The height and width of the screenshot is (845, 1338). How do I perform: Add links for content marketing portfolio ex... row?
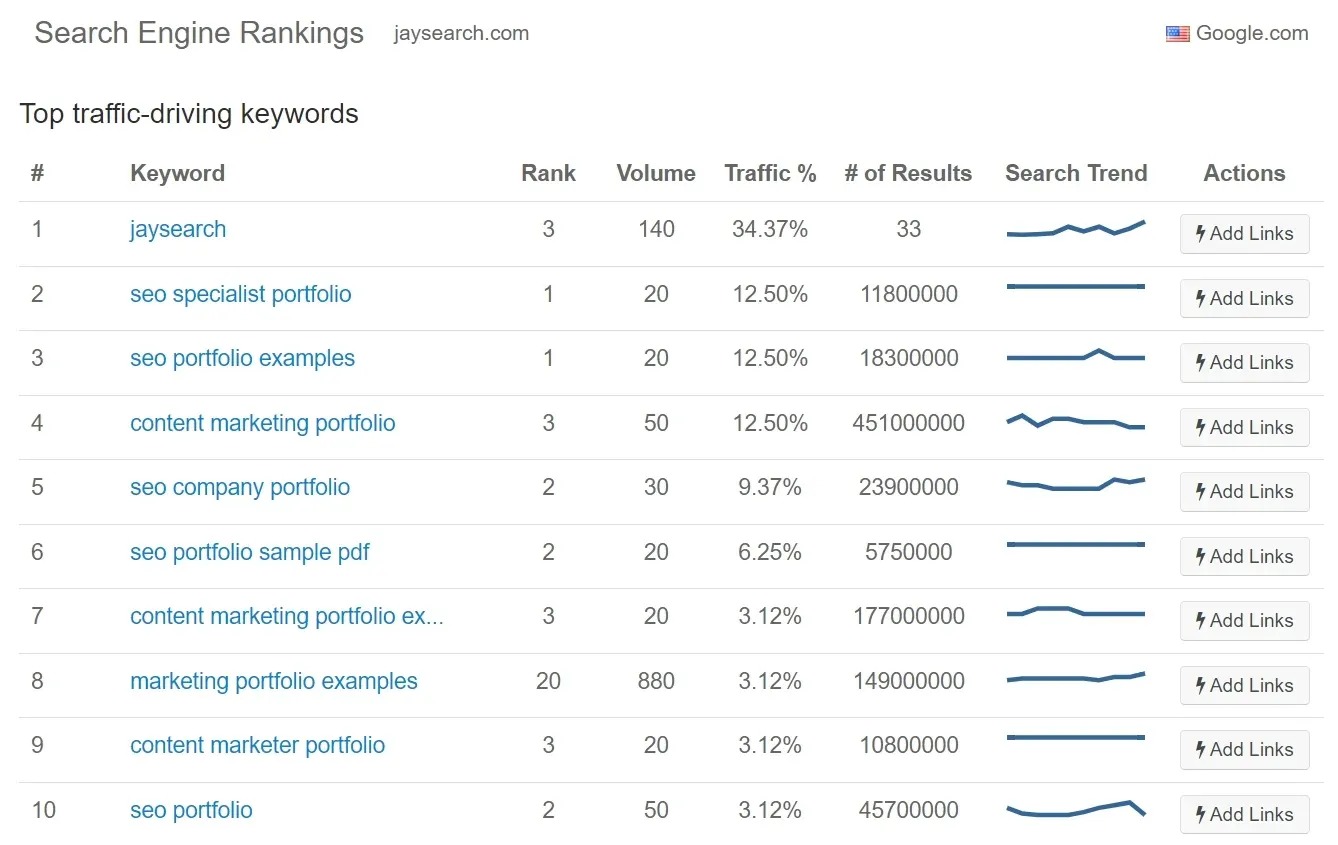(1244, 620)
